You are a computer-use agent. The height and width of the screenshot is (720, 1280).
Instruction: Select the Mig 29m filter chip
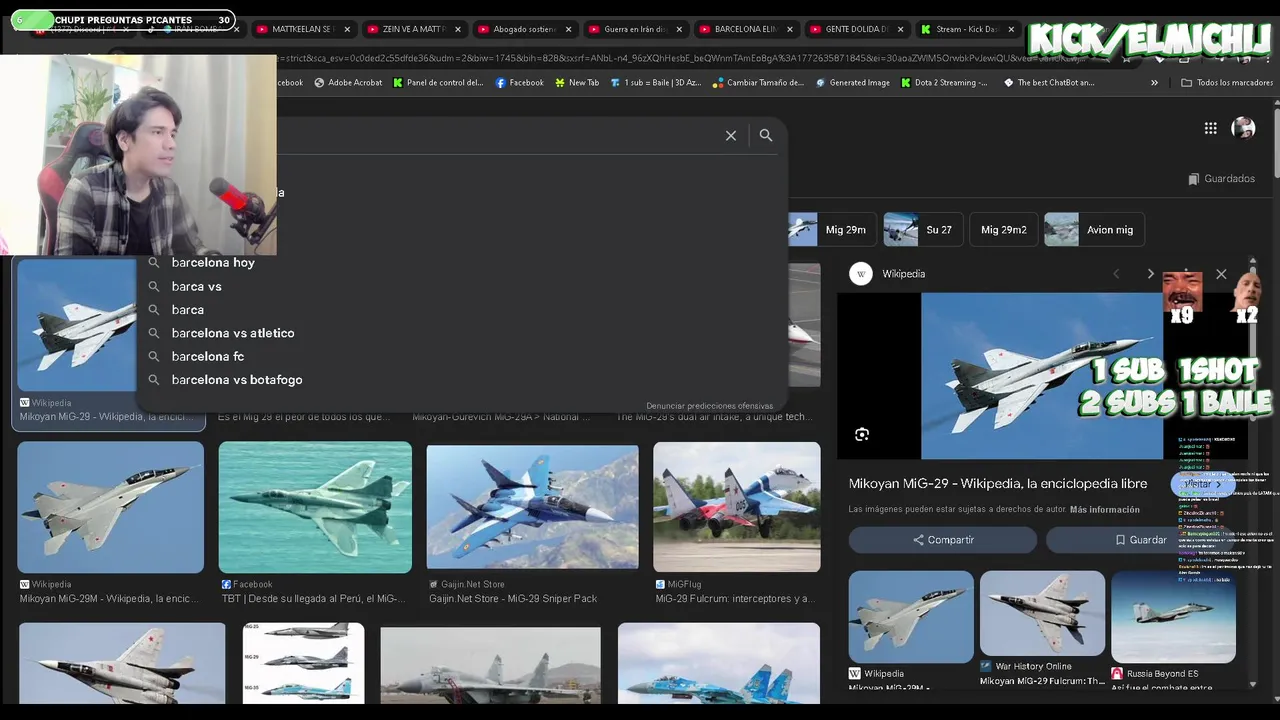(x=830, y=230)
